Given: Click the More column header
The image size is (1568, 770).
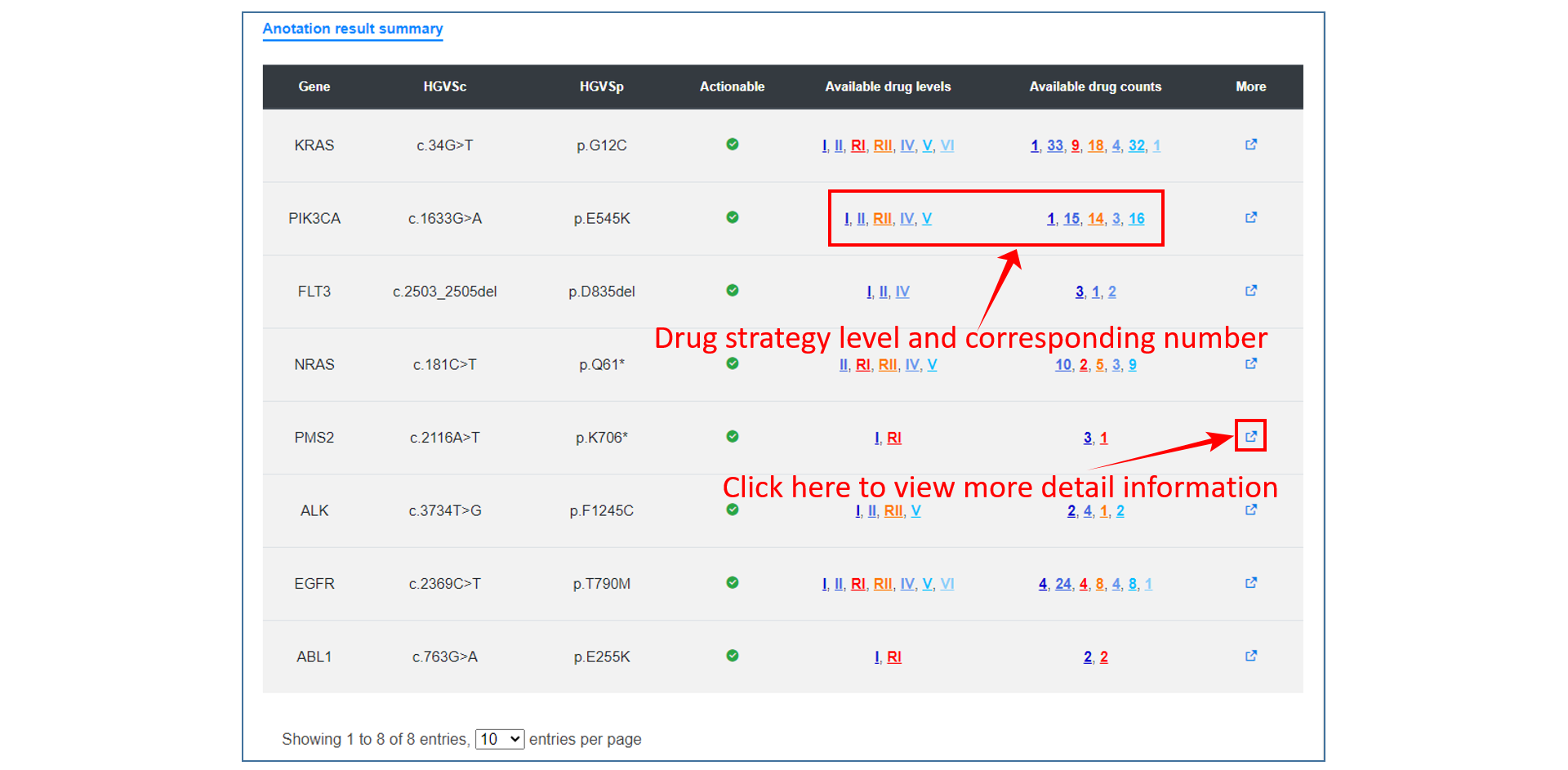Looking at the screenshot, I should click(1251, 87).
